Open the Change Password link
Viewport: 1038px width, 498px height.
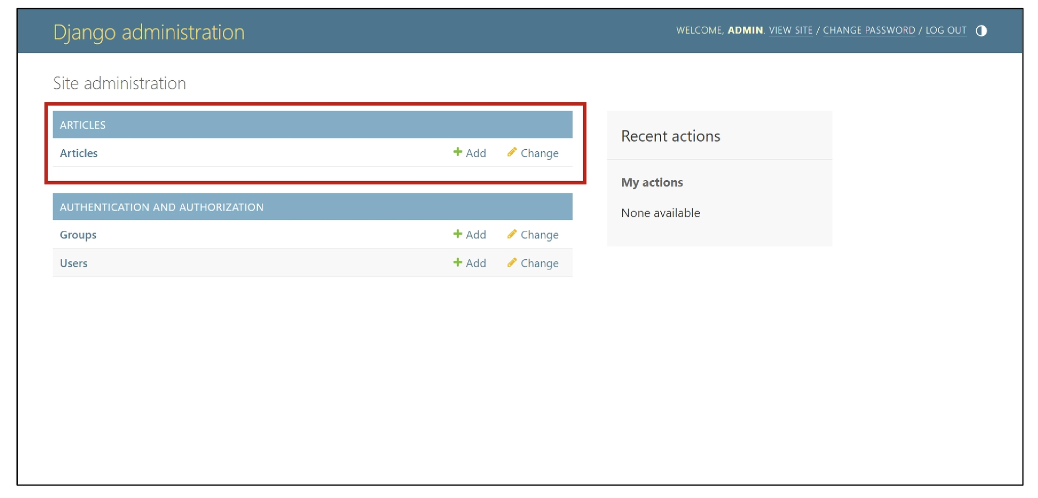869,30
